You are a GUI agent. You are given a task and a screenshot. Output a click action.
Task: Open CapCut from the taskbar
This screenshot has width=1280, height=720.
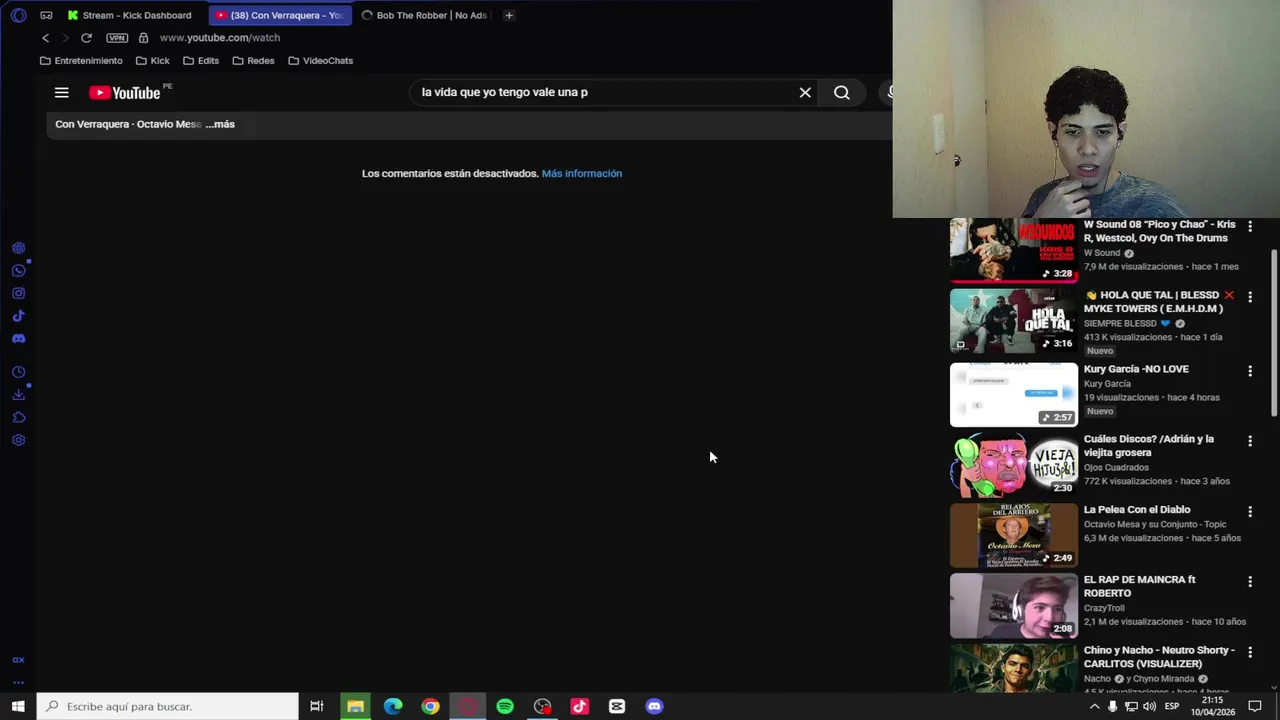click(x=617, y=706)
